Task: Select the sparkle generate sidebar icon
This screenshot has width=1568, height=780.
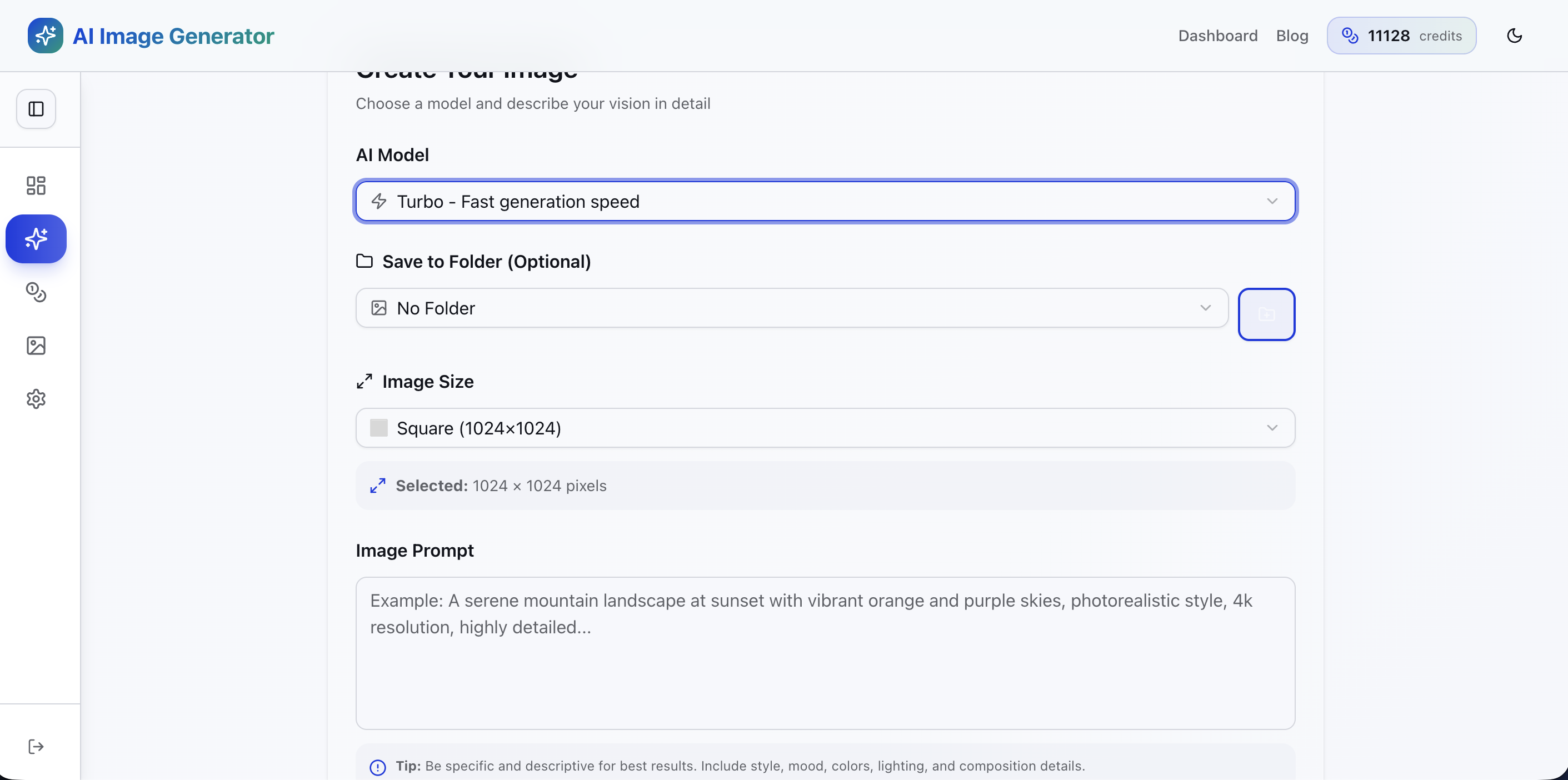Action: [36, 238]
